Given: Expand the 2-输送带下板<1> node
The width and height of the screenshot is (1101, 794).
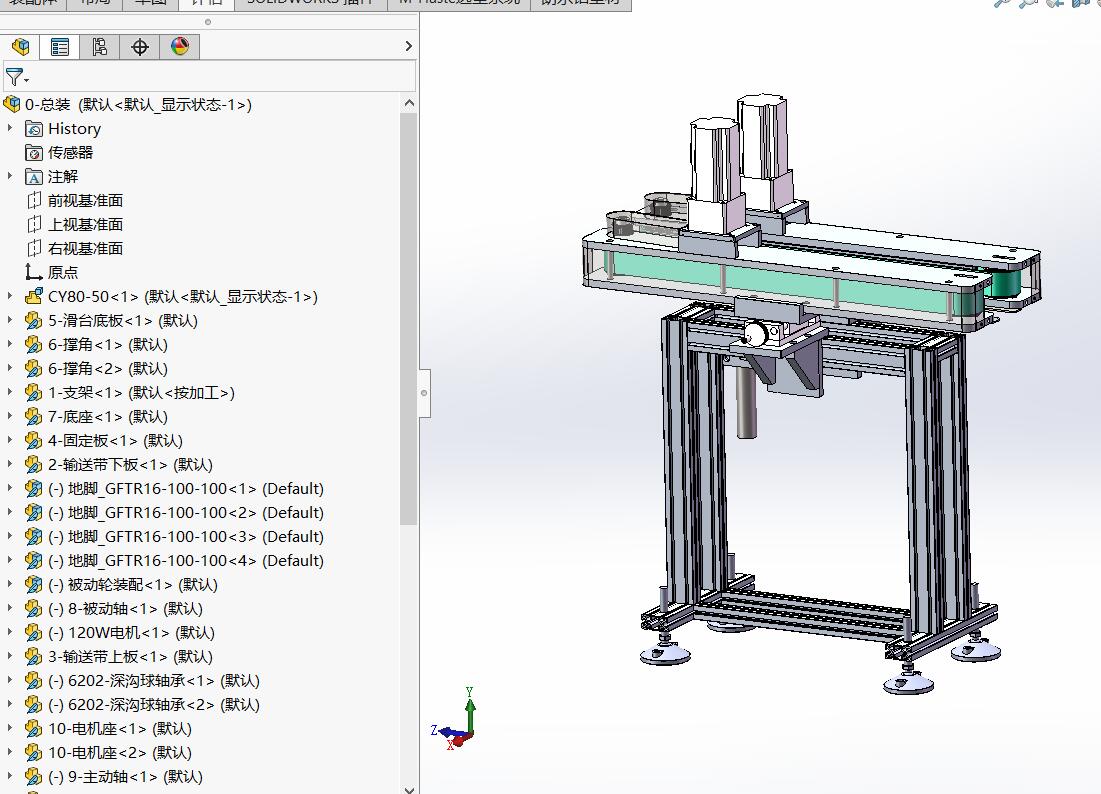Looking at the screenshot, I should click(10, 464).
